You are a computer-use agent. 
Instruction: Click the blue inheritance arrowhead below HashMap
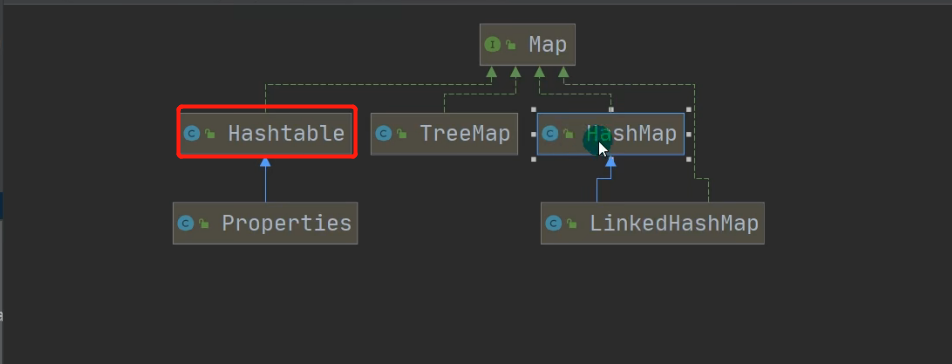[x=611, y=161]
